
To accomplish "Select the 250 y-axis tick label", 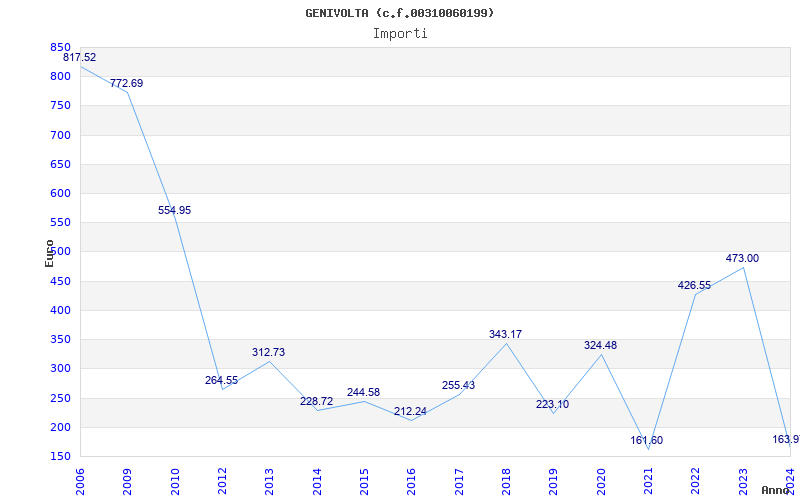I will tap(60, 398).
